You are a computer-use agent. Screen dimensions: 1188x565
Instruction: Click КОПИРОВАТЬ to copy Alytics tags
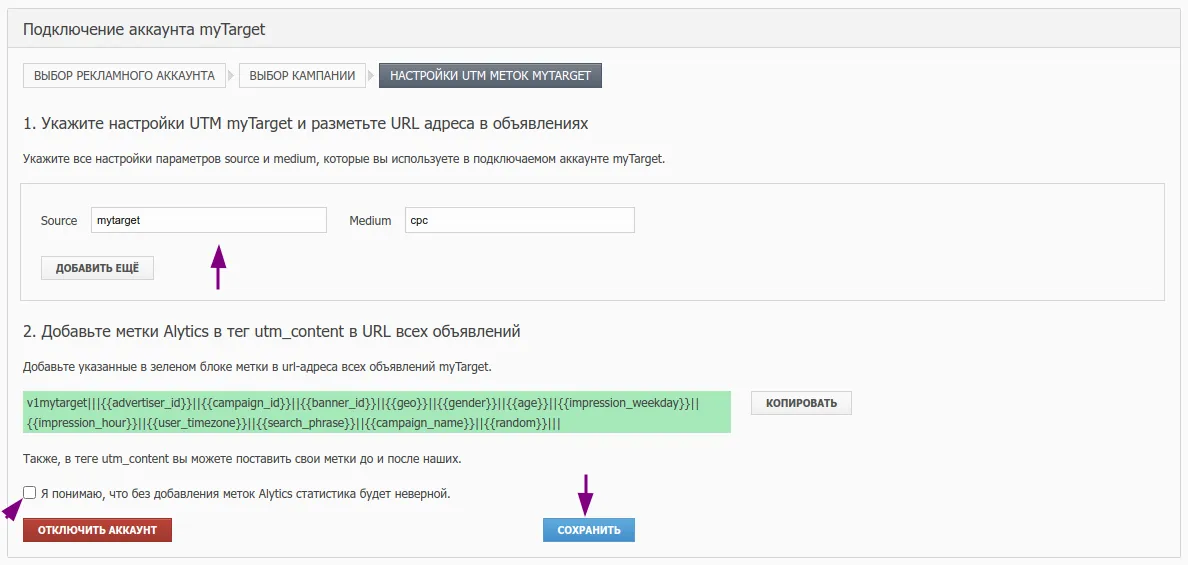click(801, 403)
